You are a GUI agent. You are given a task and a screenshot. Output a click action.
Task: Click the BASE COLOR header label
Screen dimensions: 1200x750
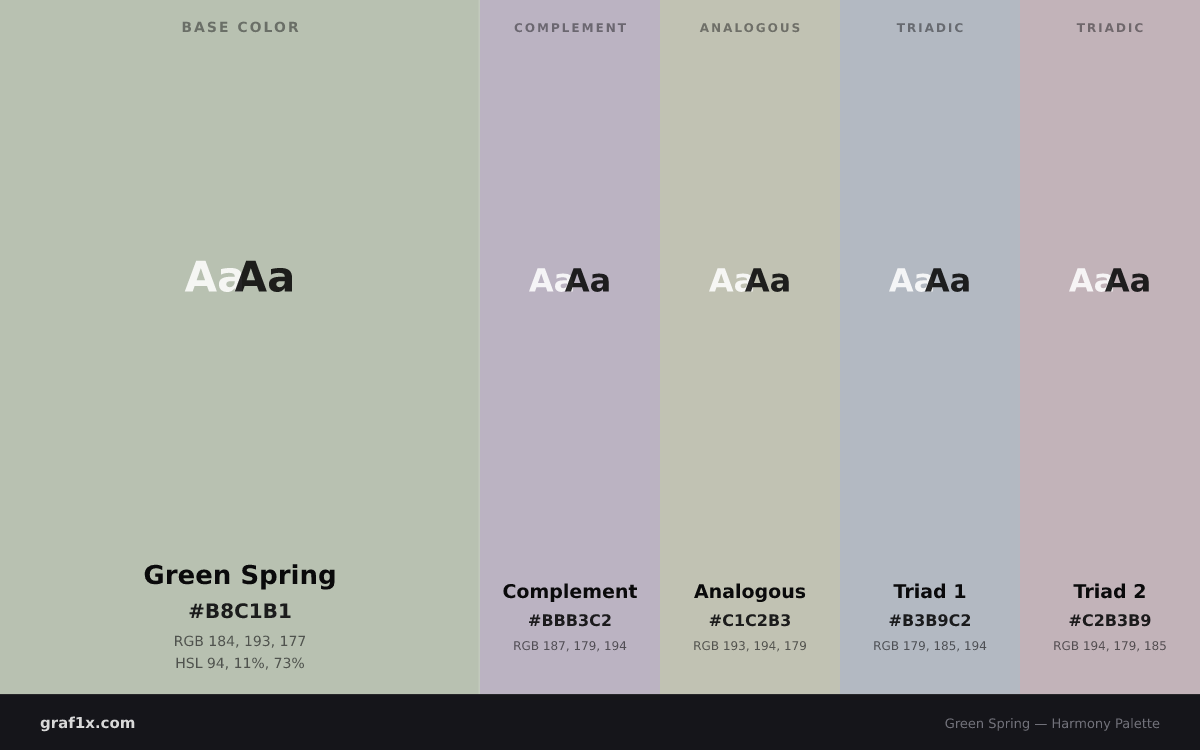pos(240,28)
